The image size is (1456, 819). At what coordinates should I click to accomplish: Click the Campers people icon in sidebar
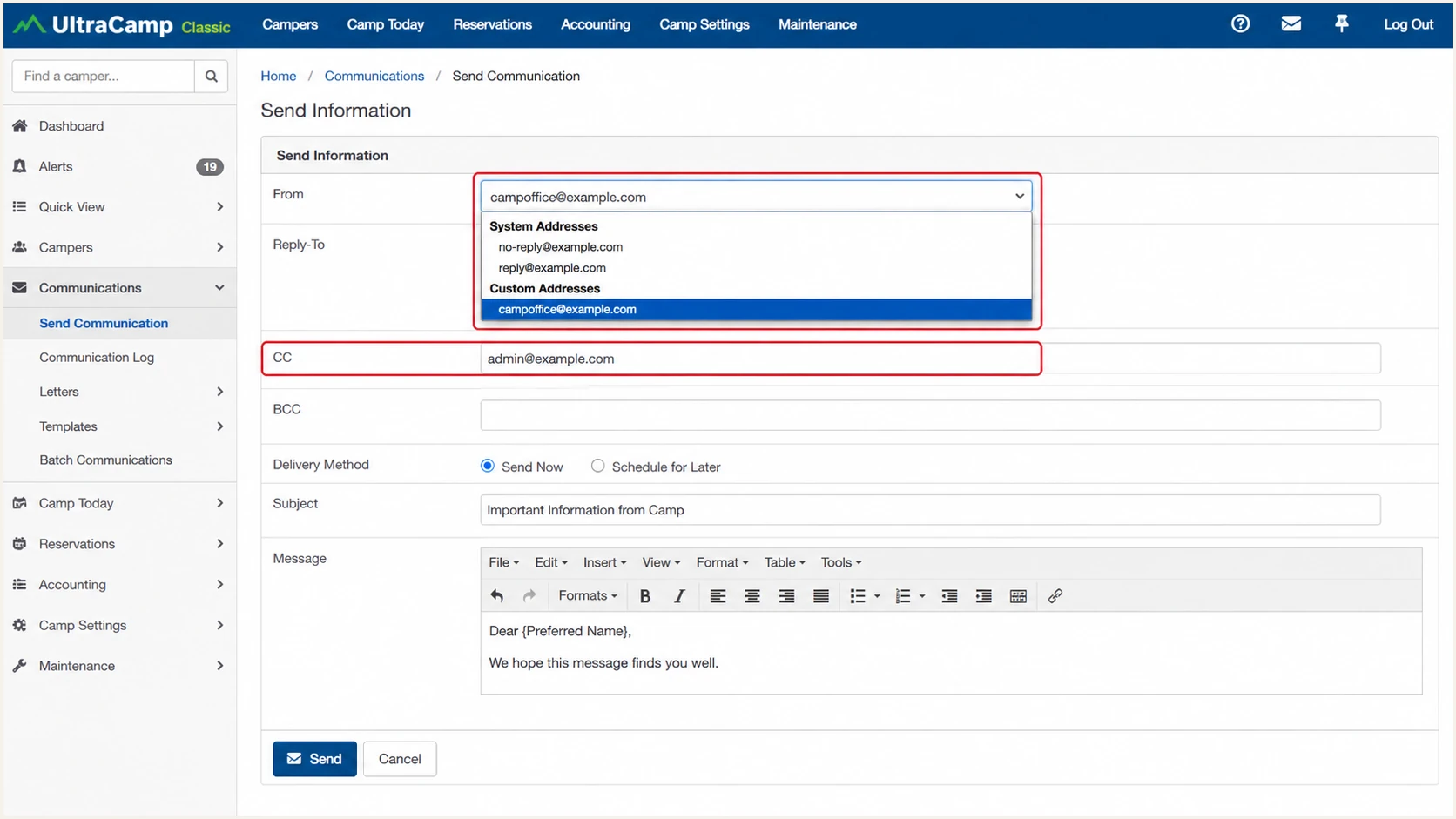coord(20,247)
